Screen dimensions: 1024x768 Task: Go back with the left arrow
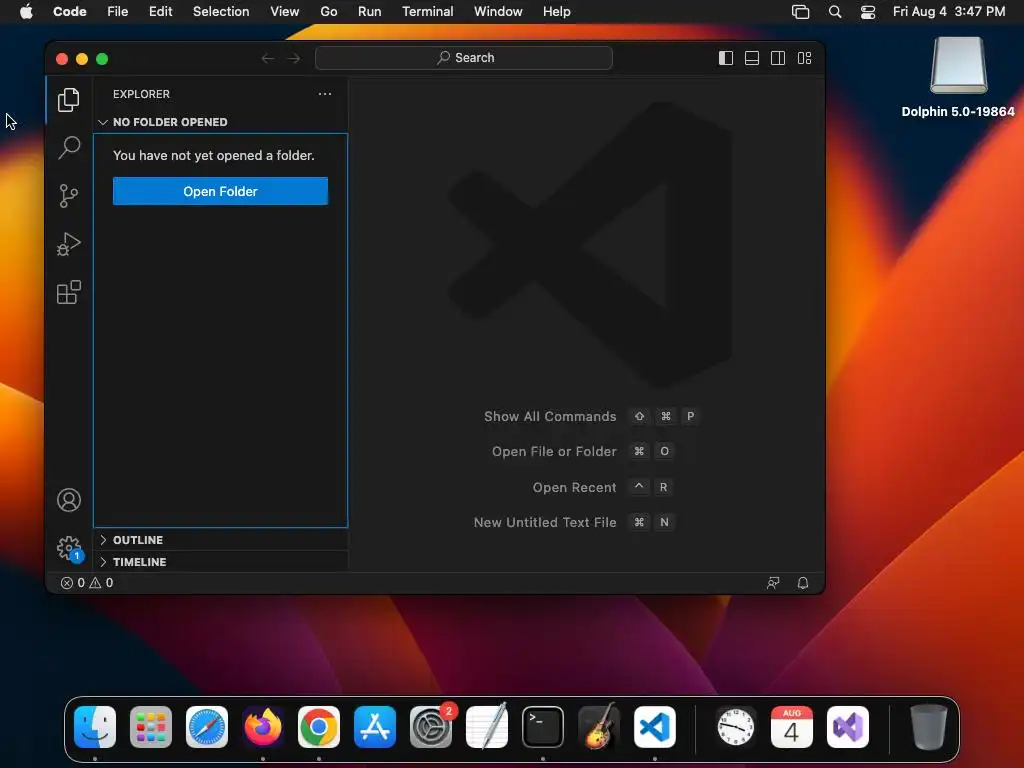[x=267, y=58]
